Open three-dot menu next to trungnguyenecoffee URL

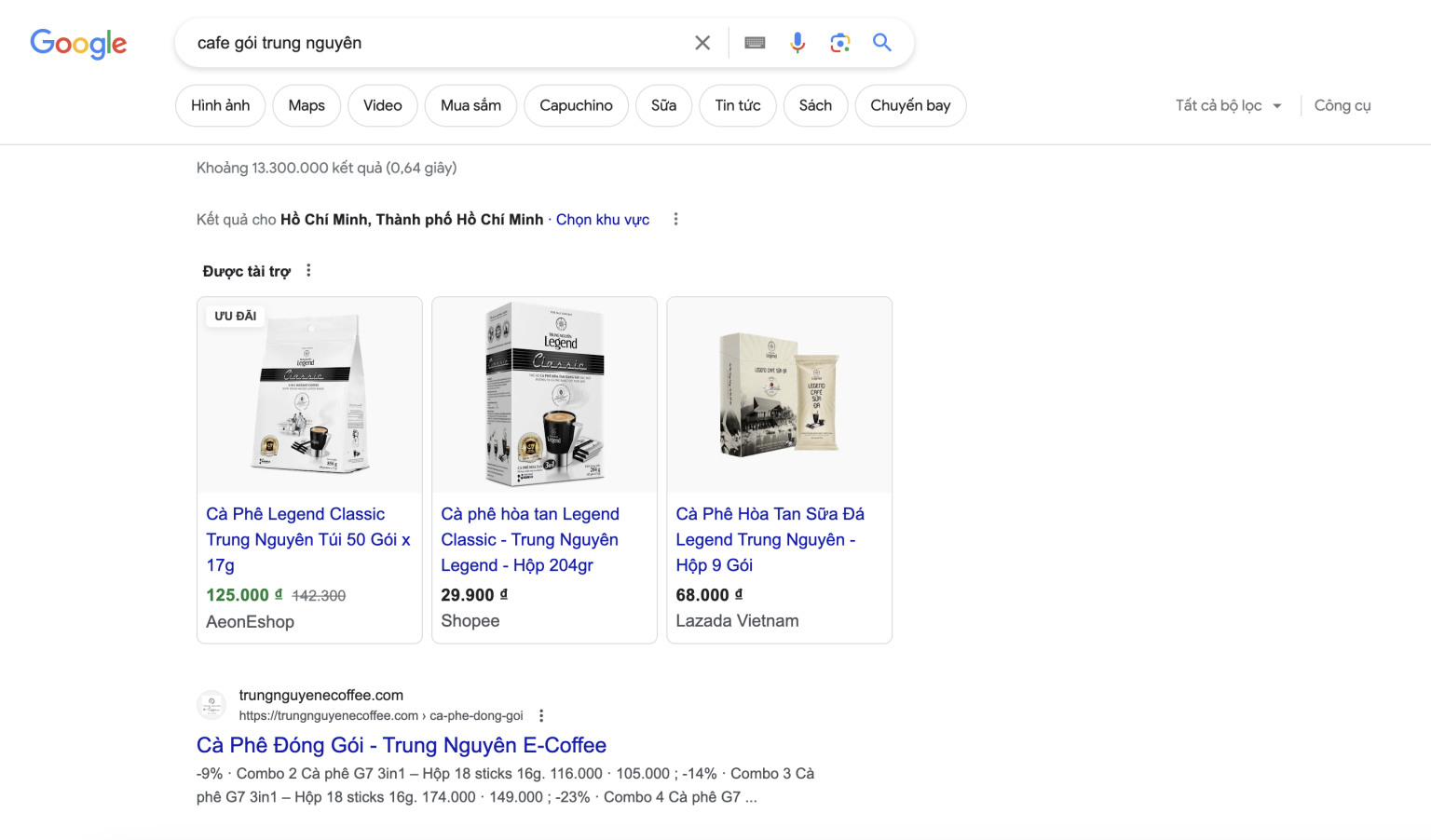pyautogui.click(x=541, y=716)
